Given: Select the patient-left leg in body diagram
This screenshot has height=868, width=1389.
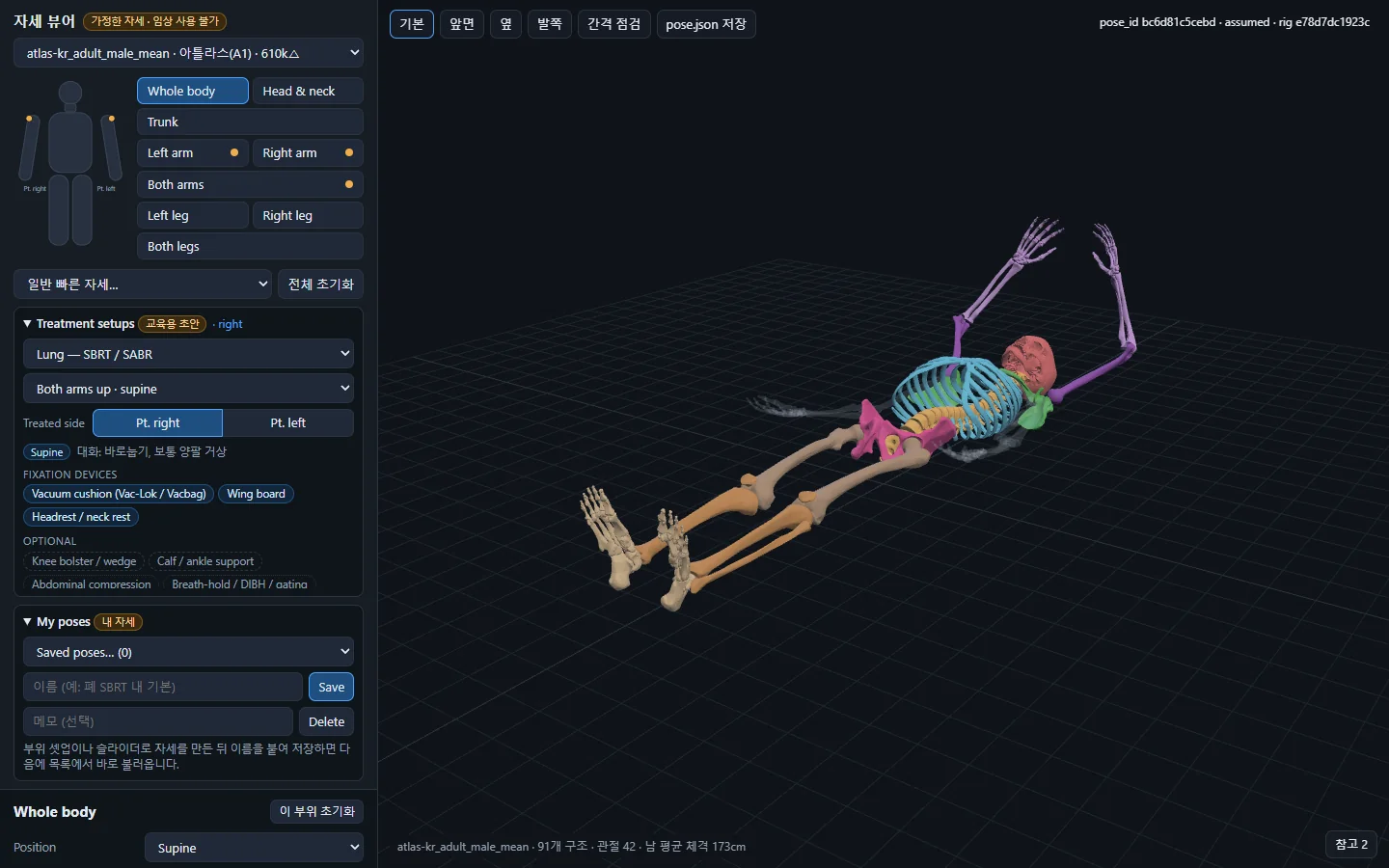Looking at the screenshot, I should pos(82,209).
